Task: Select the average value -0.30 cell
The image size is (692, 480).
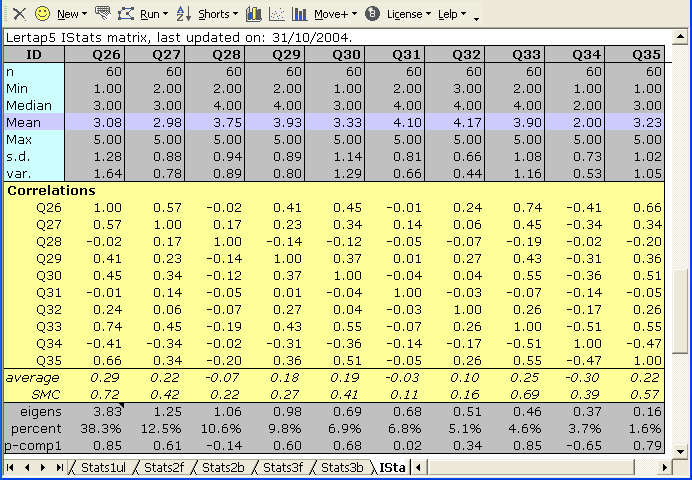Action: (575, 378)
